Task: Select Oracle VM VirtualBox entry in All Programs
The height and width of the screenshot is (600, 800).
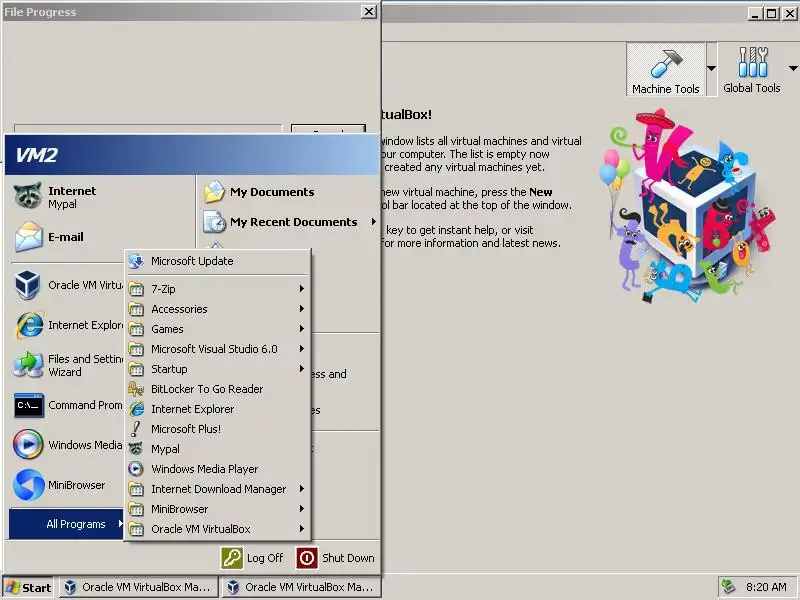Action: coord(218,529)
